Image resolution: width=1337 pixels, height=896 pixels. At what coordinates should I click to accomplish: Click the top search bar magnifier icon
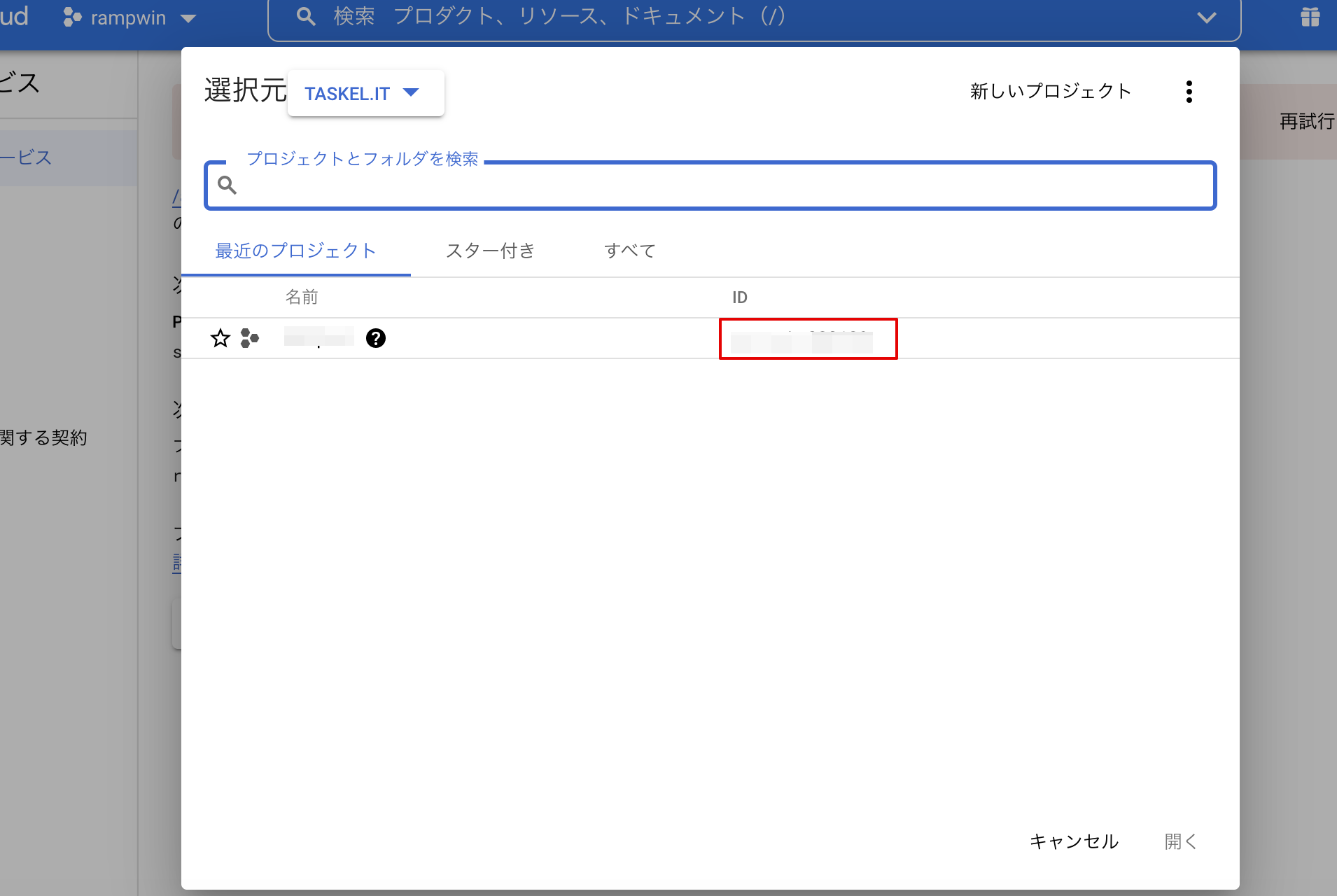(306, 16)
